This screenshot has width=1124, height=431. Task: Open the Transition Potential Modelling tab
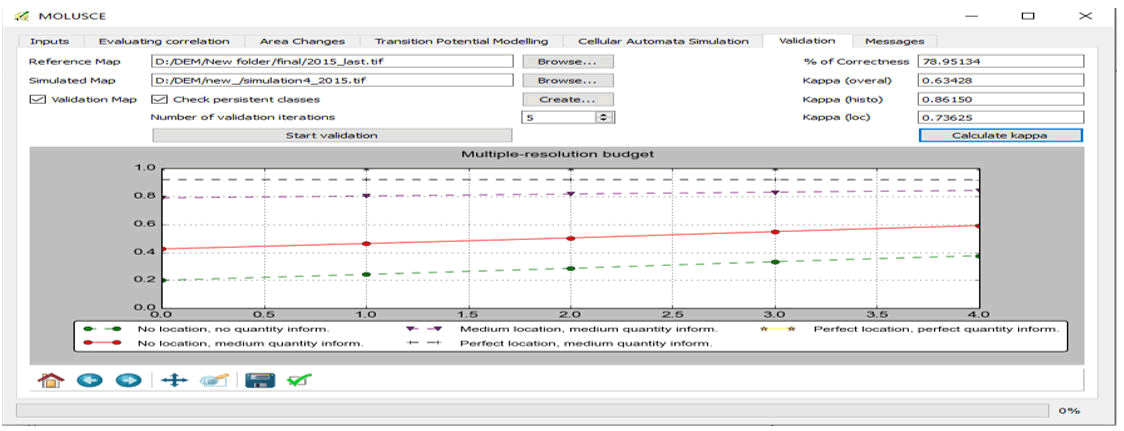[461, 41]
